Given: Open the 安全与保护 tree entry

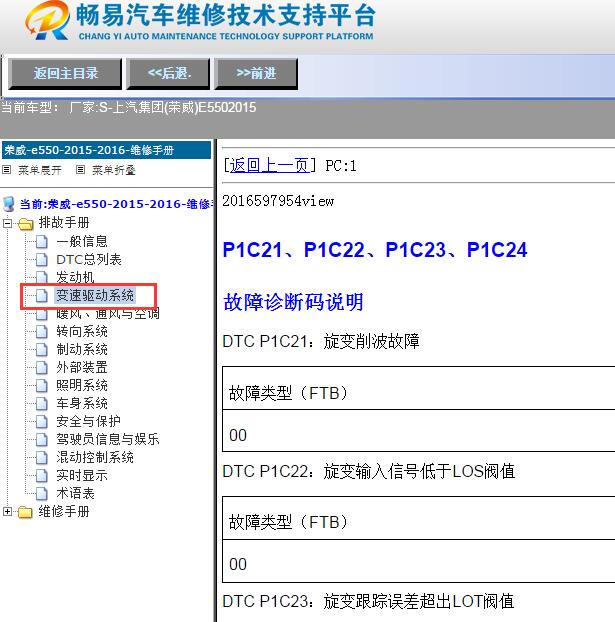Looking at the screenshot, I should 88,421.
